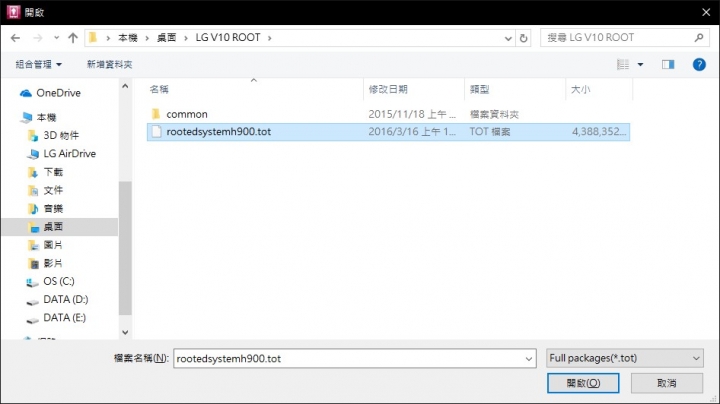Go back with the back arrow

[15, 38]
